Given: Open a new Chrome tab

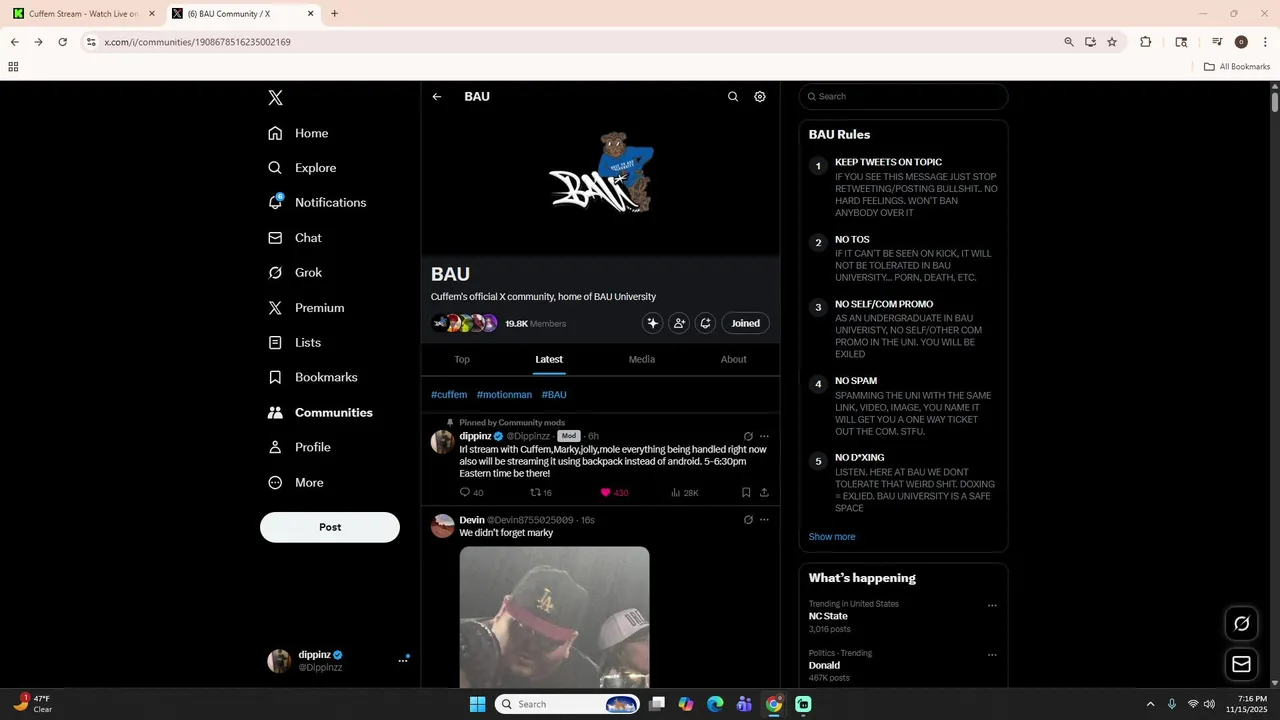Looking at the screenshot, I should [334, 14].
